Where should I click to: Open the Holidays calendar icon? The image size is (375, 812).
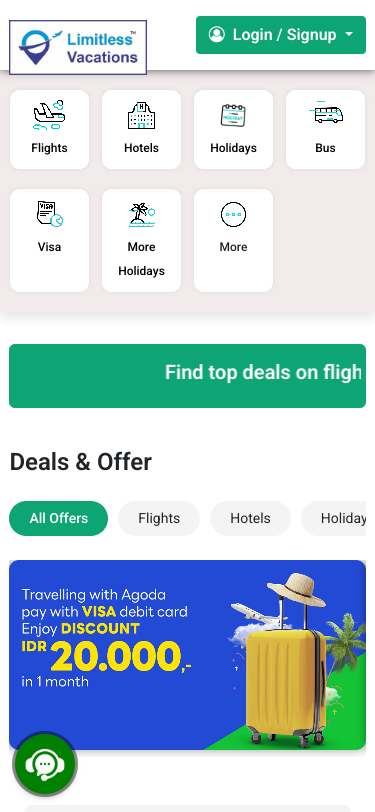coord(233,115)
